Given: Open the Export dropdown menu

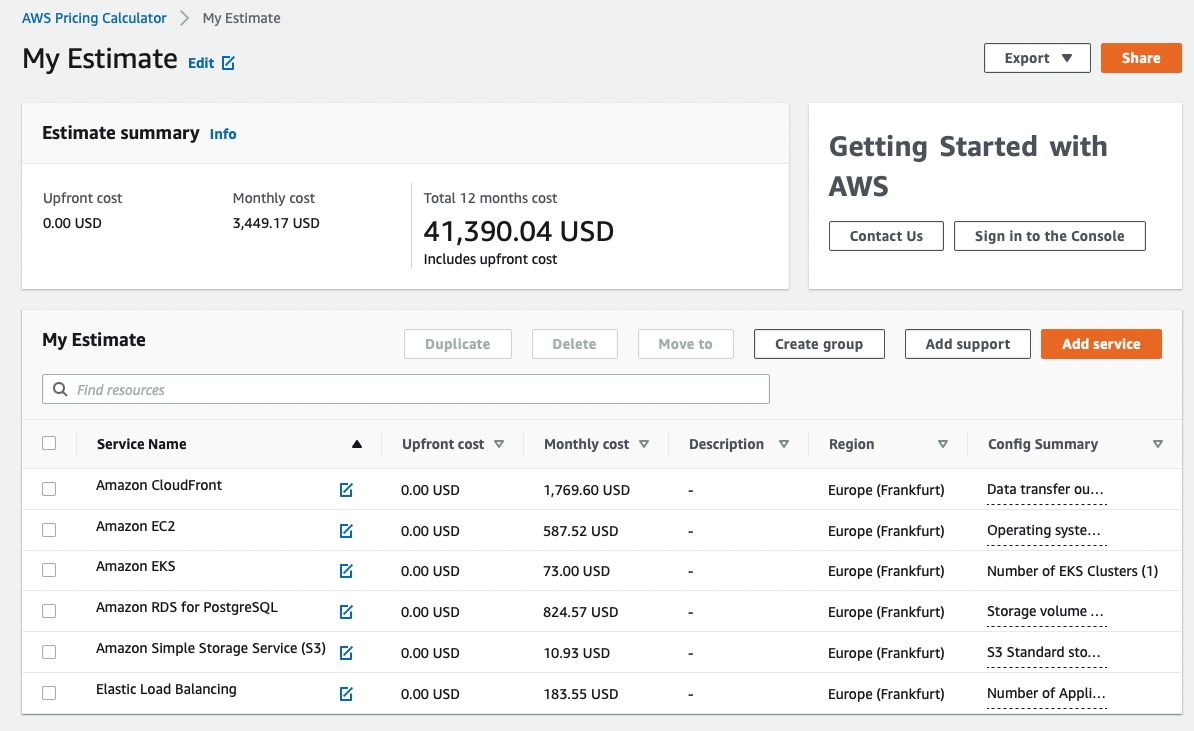Looking at the screenshot, I should [x=1037, y=58].
